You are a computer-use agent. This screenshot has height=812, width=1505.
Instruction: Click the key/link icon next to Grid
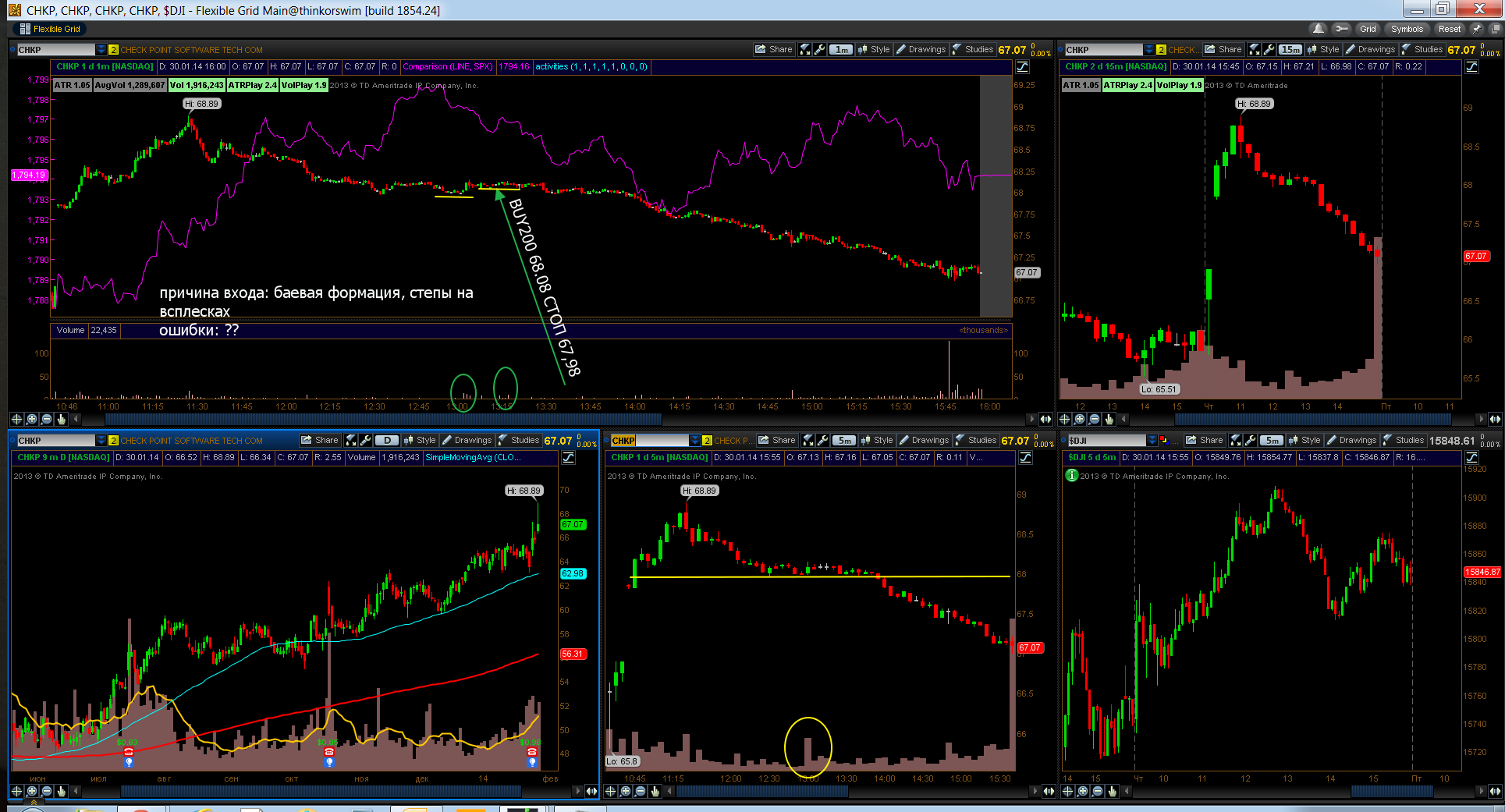pos(1341,29)
